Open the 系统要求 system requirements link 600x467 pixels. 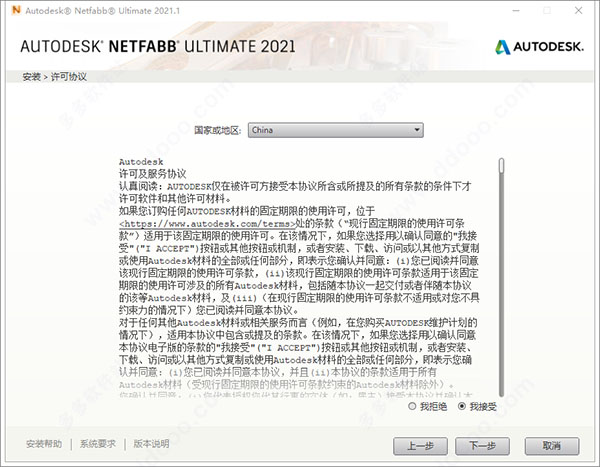point(98,444)
